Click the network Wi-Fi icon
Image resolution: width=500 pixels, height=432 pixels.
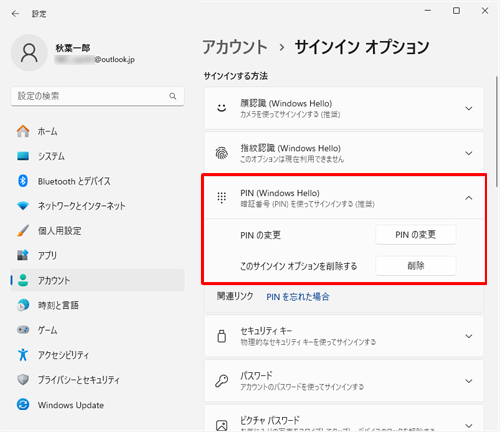23,206
